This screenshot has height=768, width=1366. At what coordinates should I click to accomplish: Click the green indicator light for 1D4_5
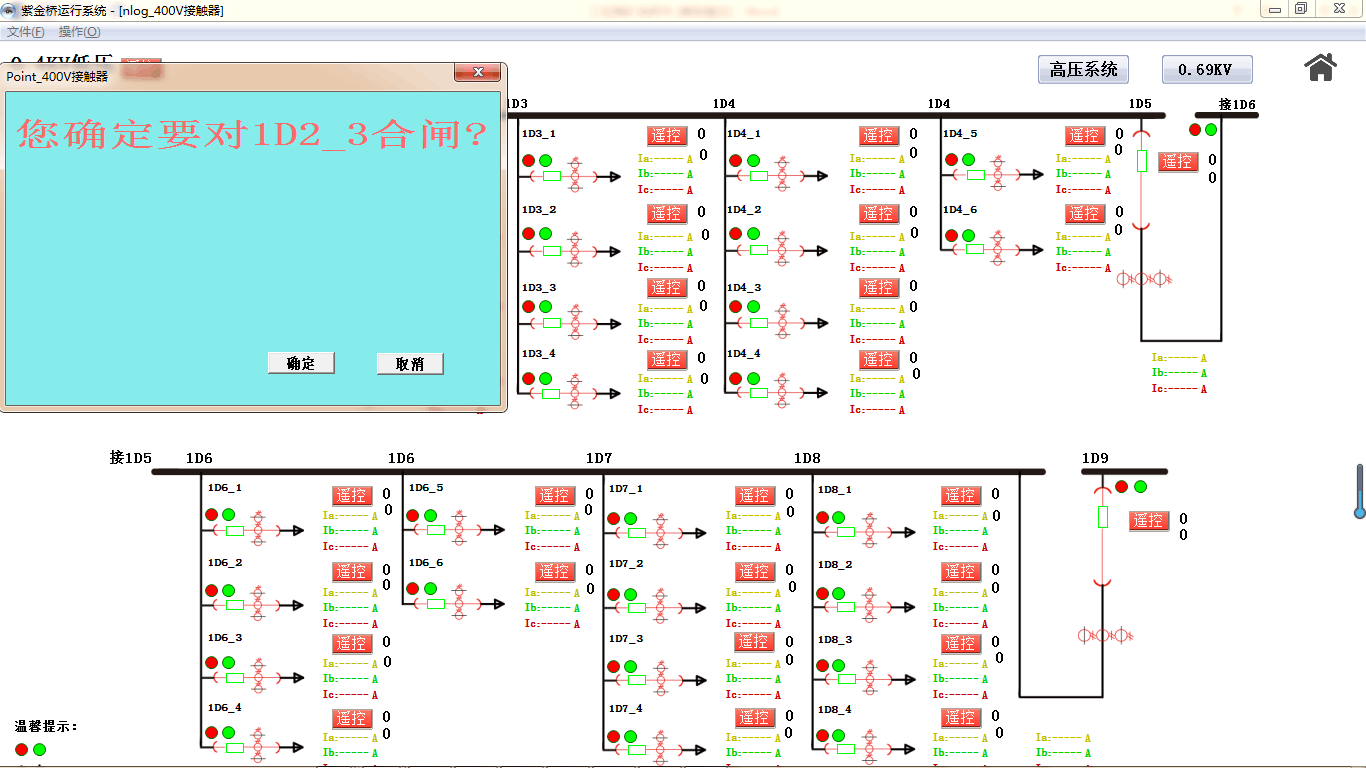pyautogui.click(x=968, y=160)
